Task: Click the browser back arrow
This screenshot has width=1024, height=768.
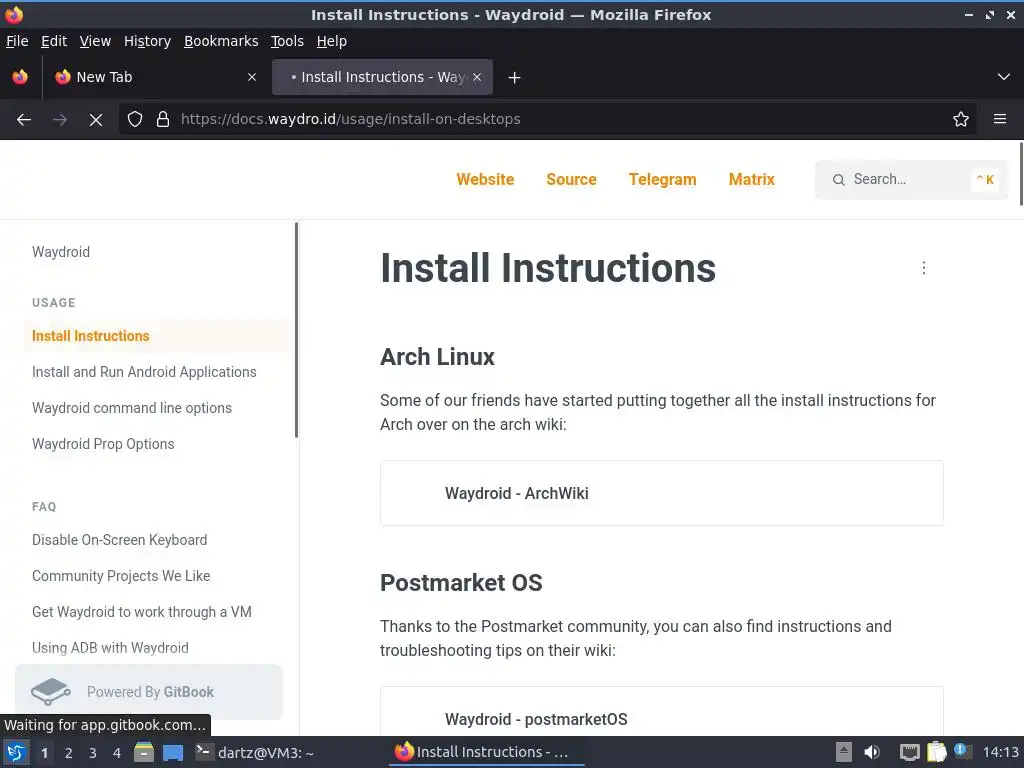Action: [x=24, y=119]
